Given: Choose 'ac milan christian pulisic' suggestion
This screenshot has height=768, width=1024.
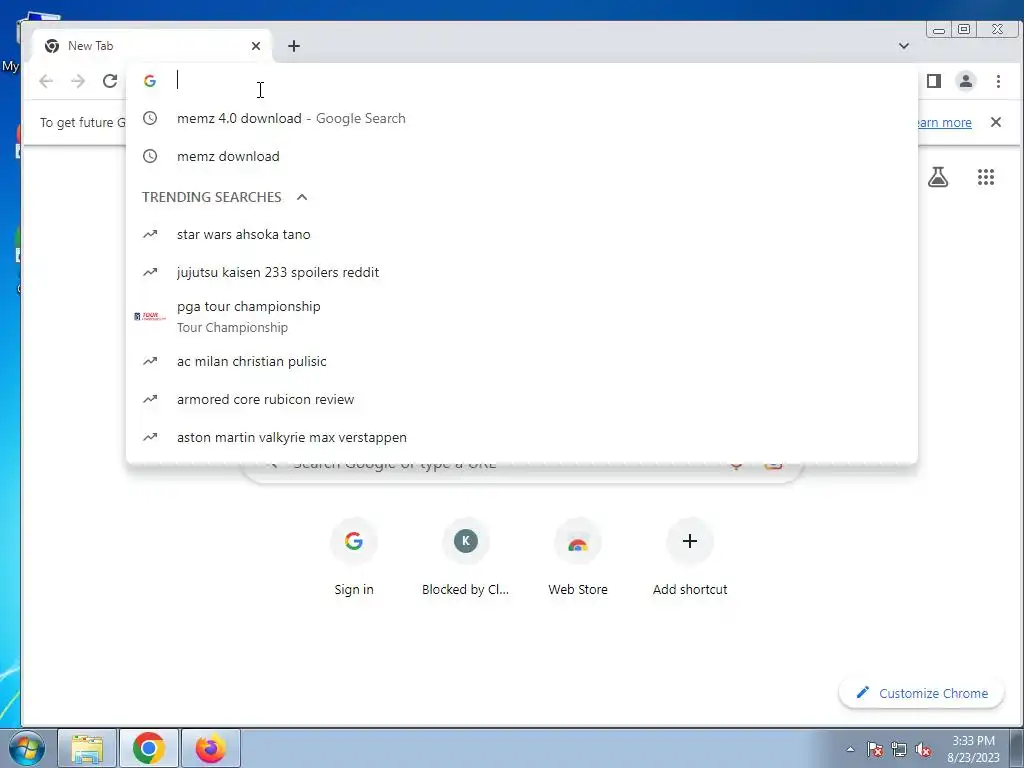Looking at the screenshot, I should [522, 361].
